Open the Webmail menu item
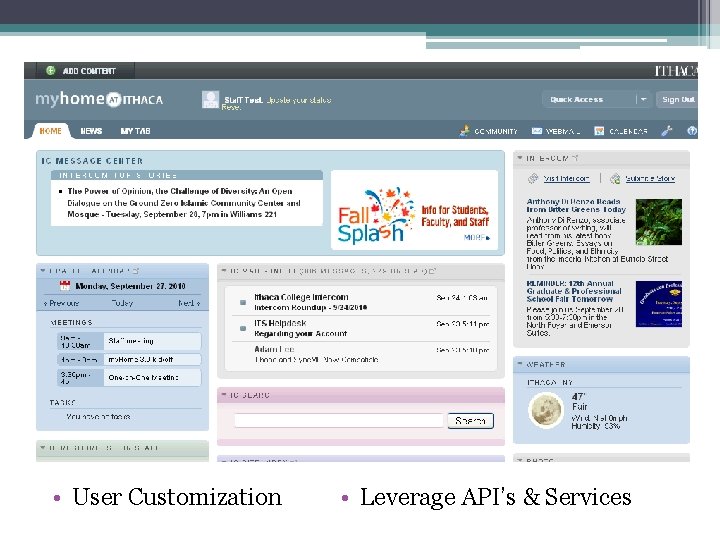The height and width of the screenshot is (540, 720). tap(562, 131)
